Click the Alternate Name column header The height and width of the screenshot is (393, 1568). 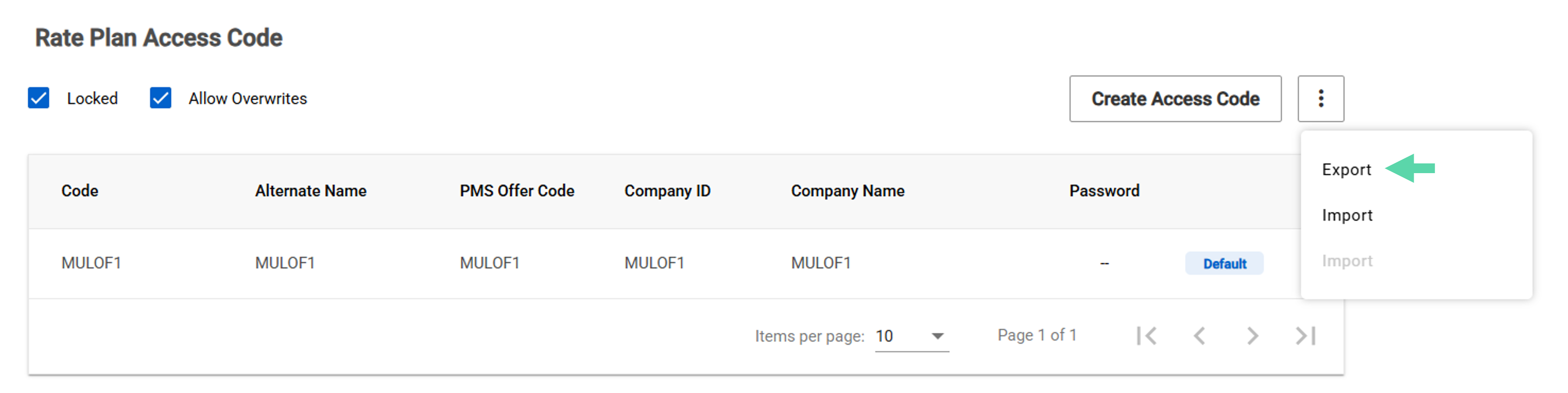310,191
